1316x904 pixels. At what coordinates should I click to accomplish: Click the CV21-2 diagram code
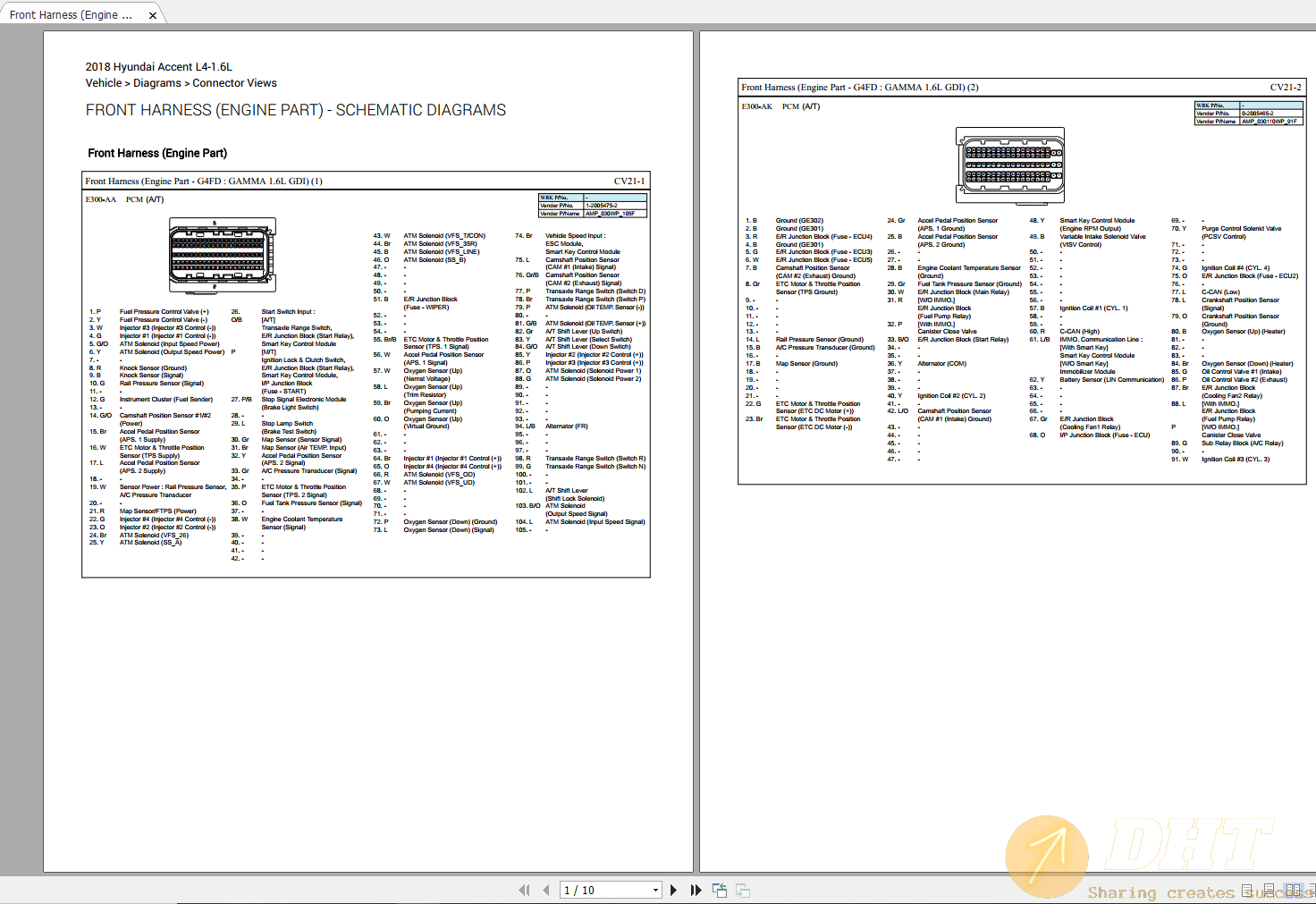[1286, 88]
